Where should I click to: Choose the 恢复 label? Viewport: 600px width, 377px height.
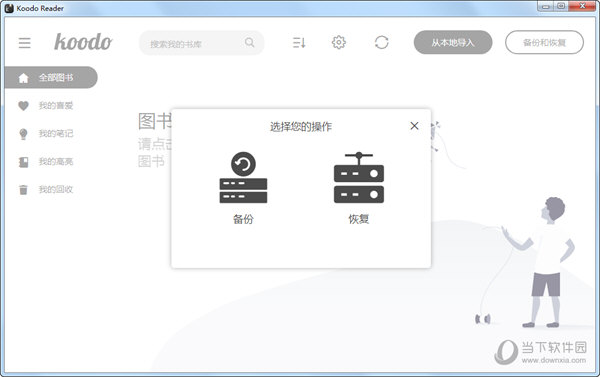(359, 219)
